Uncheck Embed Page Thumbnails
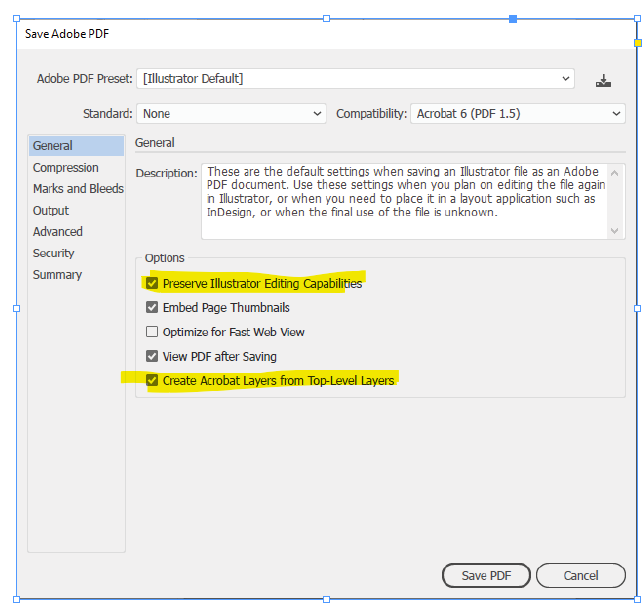643x611 pixels. tap(153, 308)
